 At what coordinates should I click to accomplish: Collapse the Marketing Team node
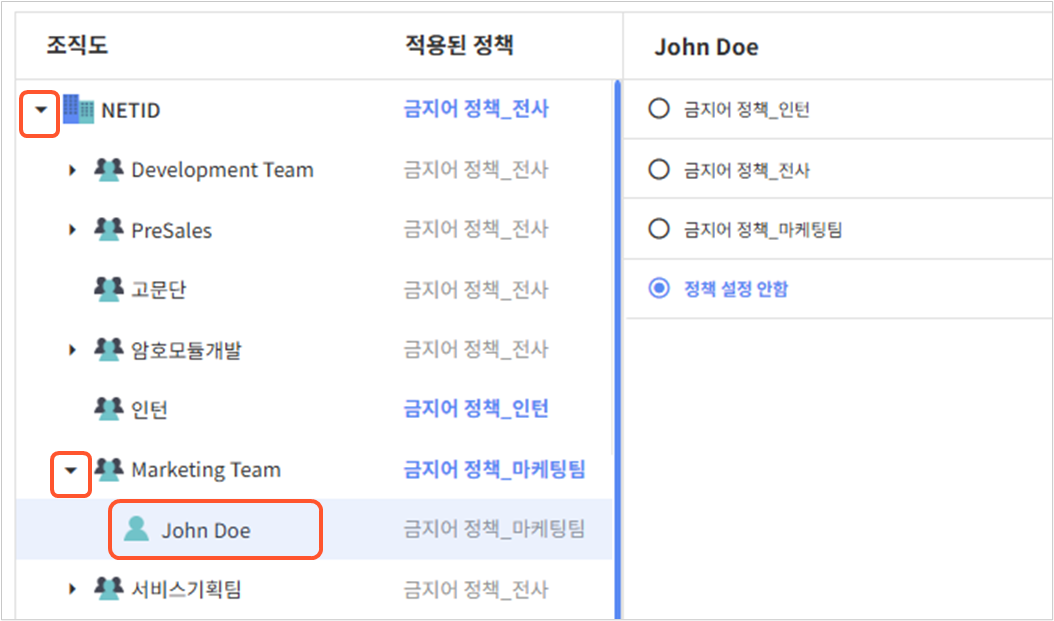(71, 470)
